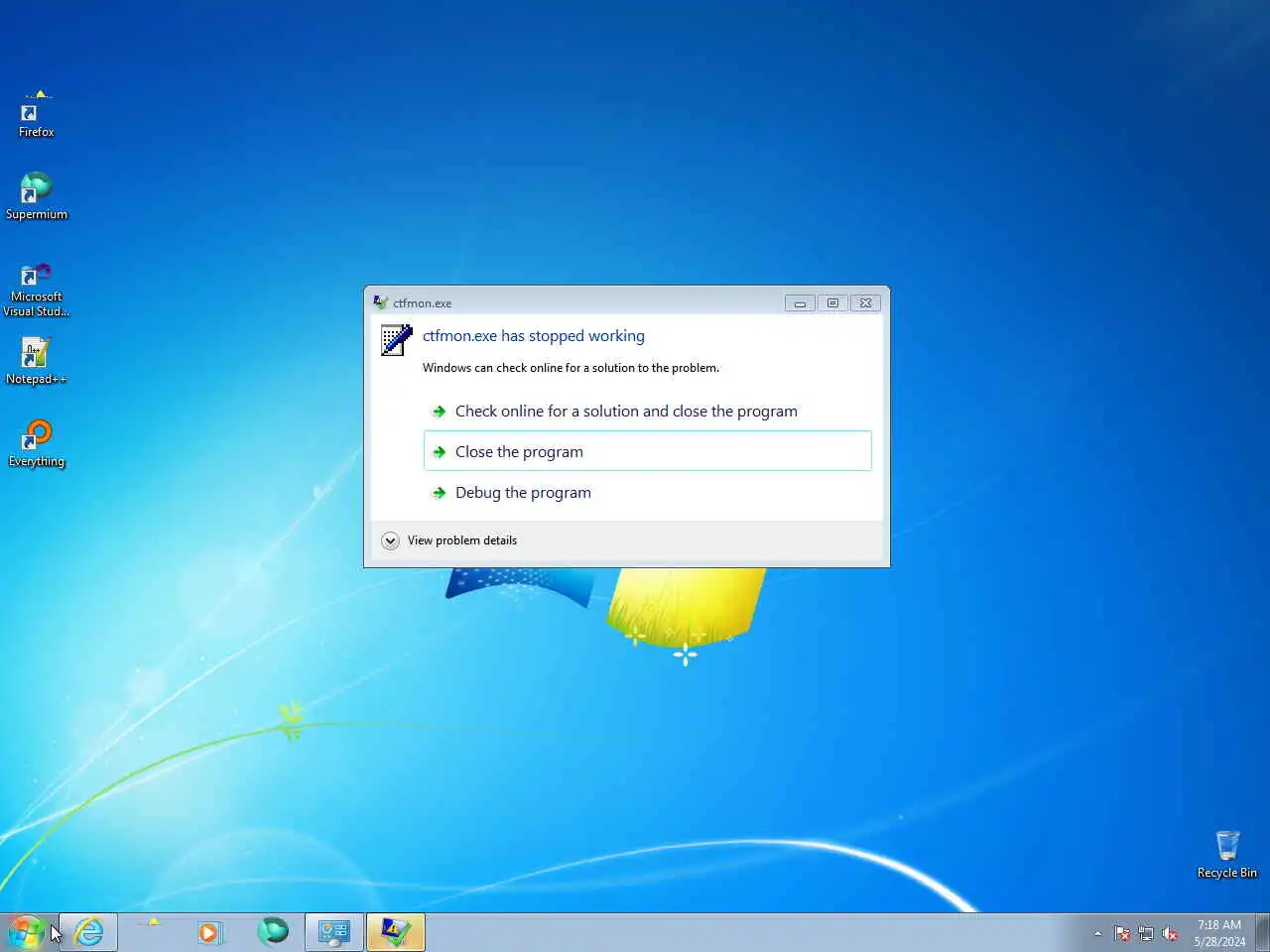The height and width of the screenshot is (952, 1270).
Task: Click the dialog's disabled maximize button
Action: click(x=832, y=303)
